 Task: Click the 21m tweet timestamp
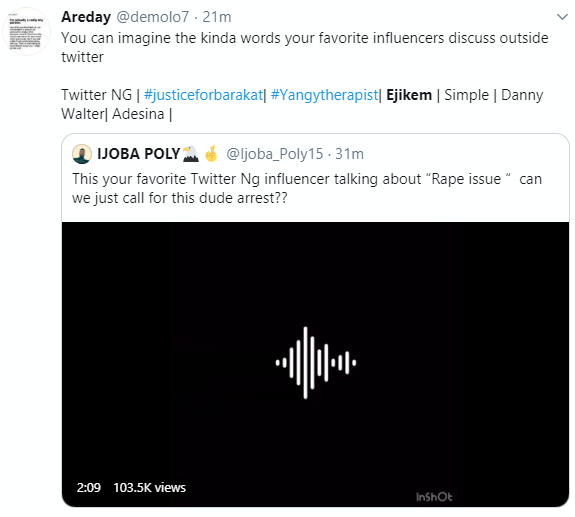[x=217, y=17]
